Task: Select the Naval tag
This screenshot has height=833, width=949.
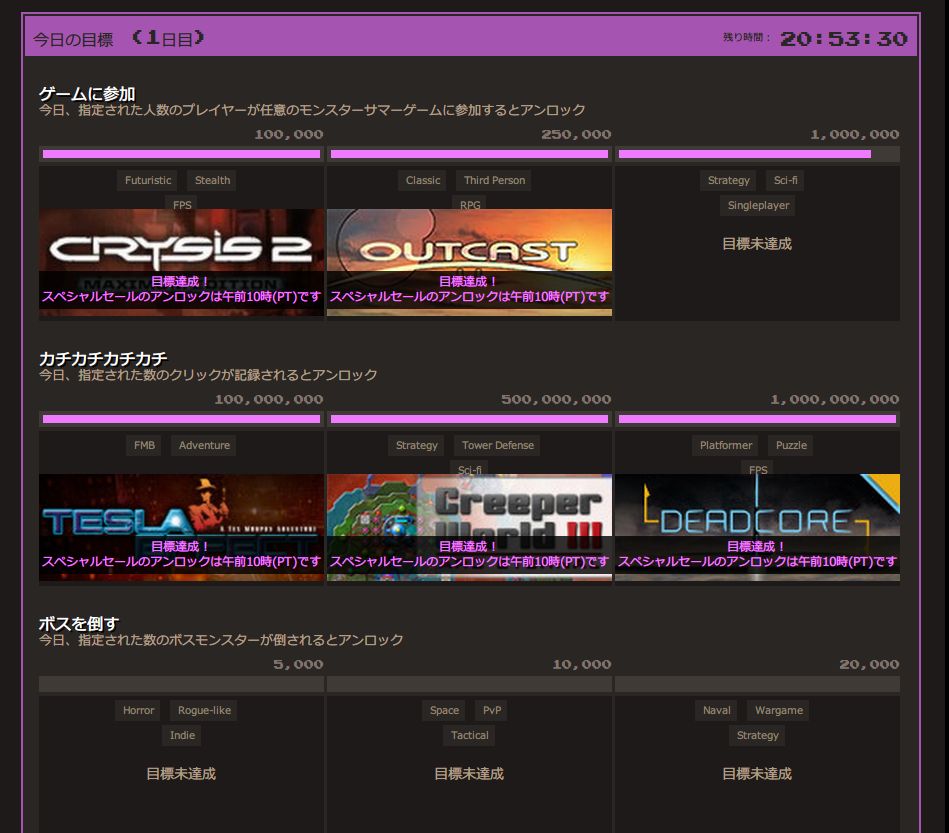Action: click(717, 711)
